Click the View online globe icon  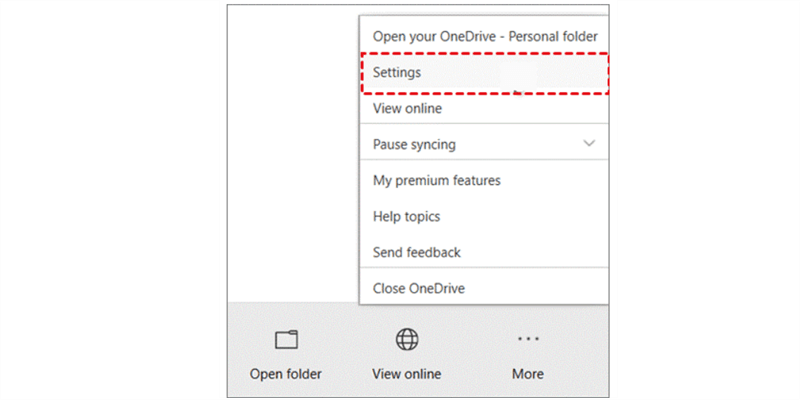pos(407,340)
